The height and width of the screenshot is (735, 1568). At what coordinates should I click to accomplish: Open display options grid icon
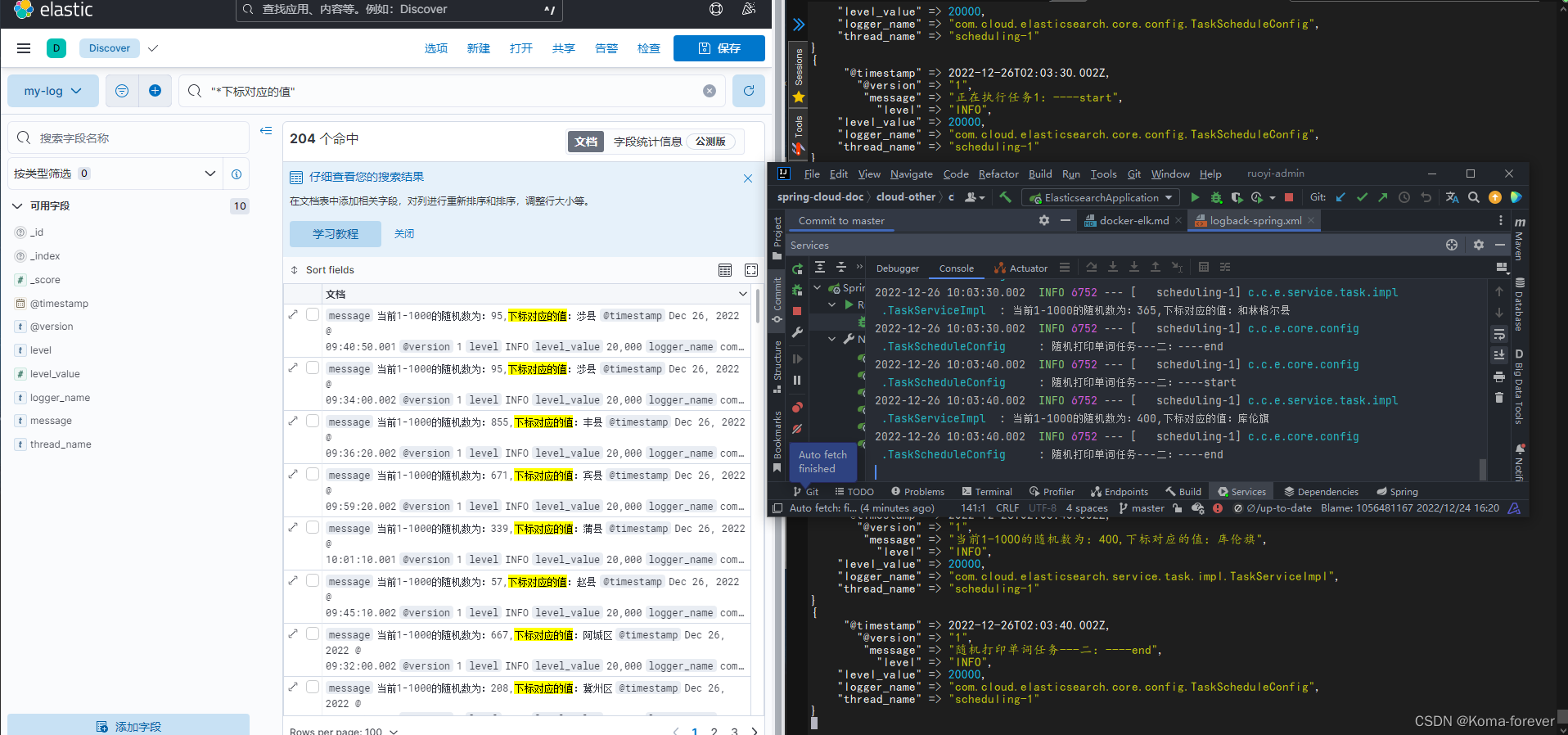pyautogui.click(x=725, y=270)
